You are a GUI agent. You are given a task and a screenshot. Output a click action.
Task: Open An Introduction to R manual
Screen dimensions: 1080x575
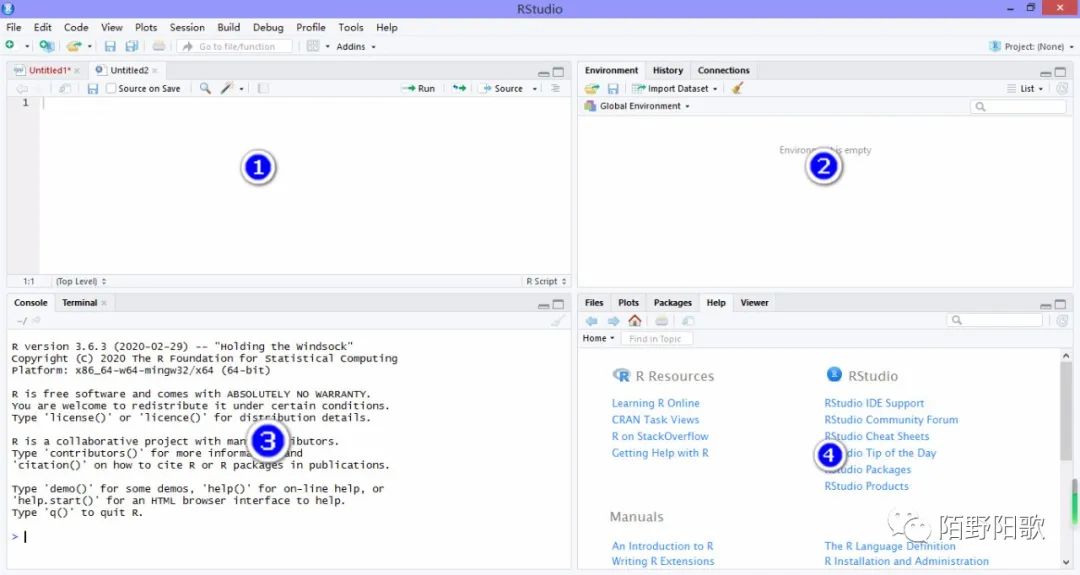663,546
